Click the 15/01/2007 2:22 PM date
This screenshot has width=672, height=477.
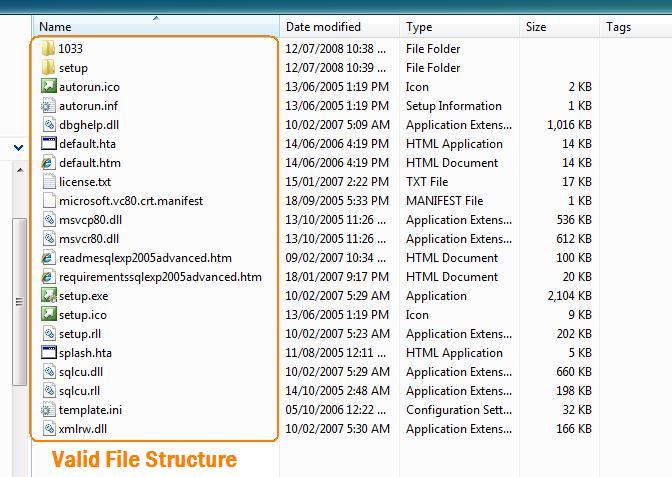(337, 182)
